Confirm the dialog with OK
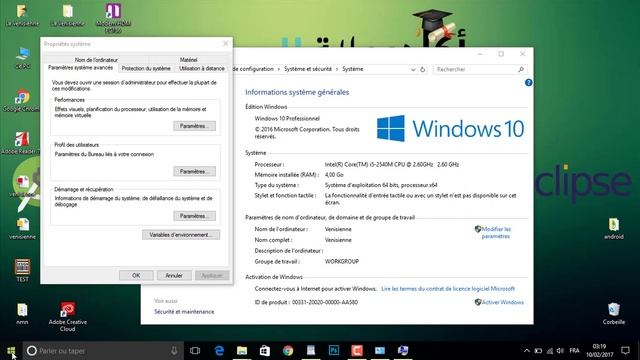This screenshot has height=360, width=640. [x=136, y=276]
